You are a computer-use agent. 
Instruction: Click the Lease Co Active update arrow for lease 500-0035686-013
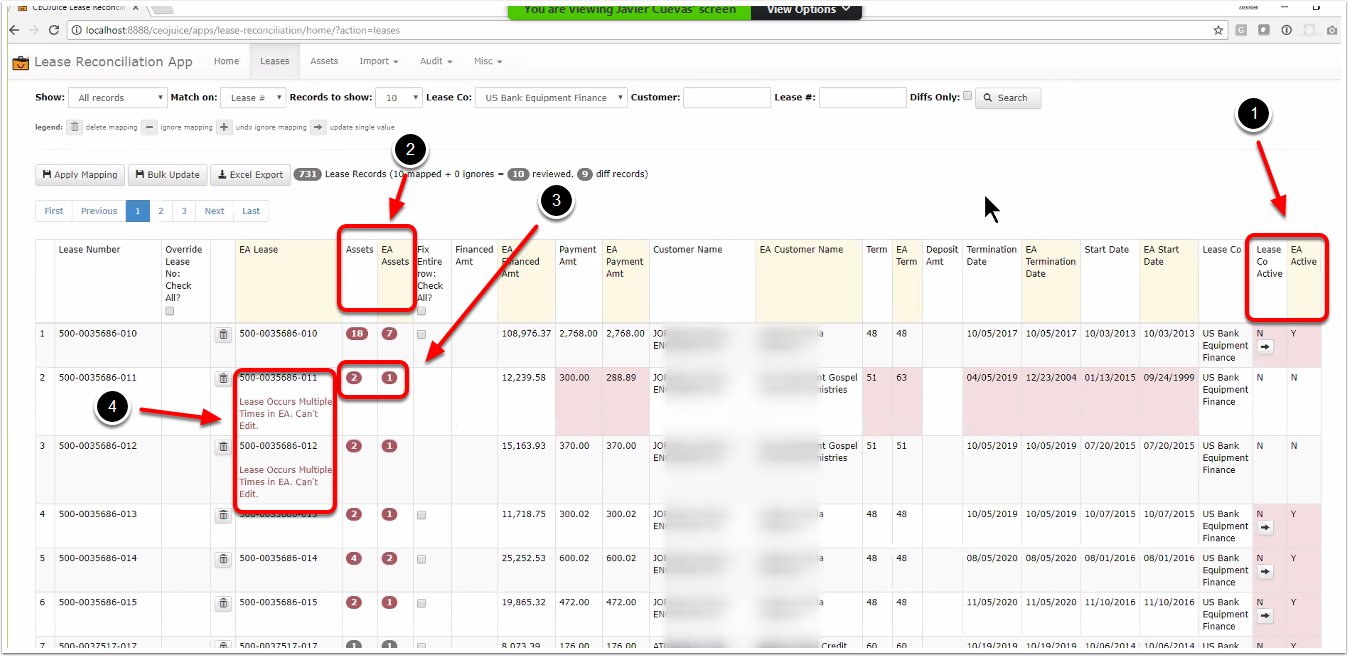tap(1265, 526)
